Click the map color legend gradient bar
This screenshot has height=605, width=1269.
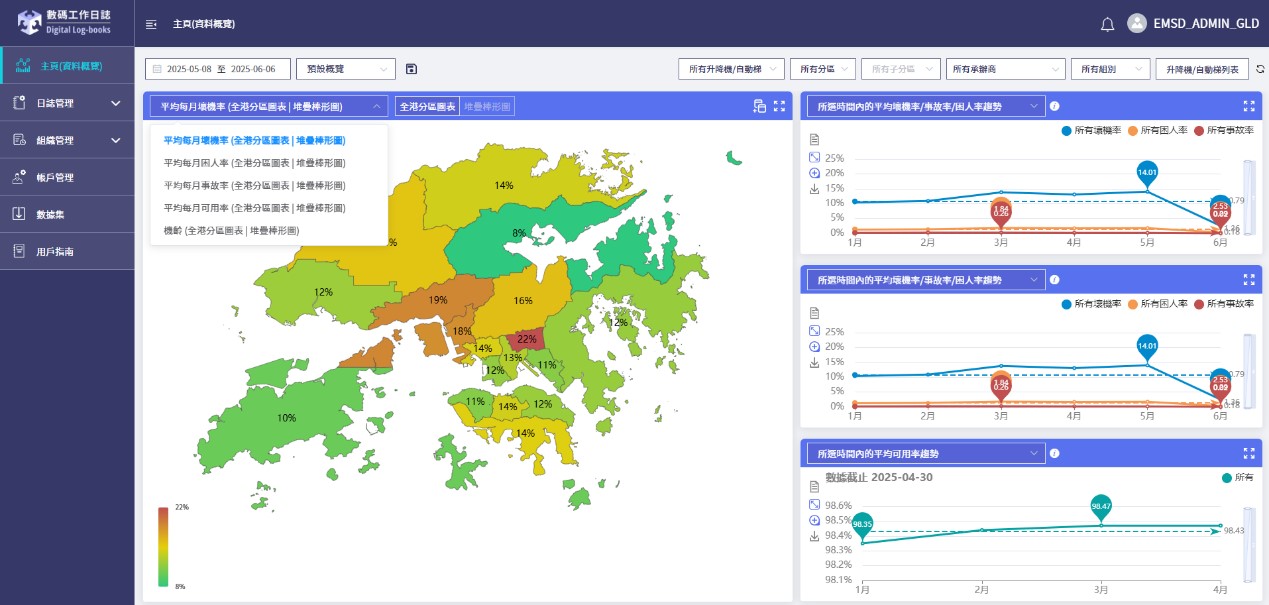click(162, 546)
